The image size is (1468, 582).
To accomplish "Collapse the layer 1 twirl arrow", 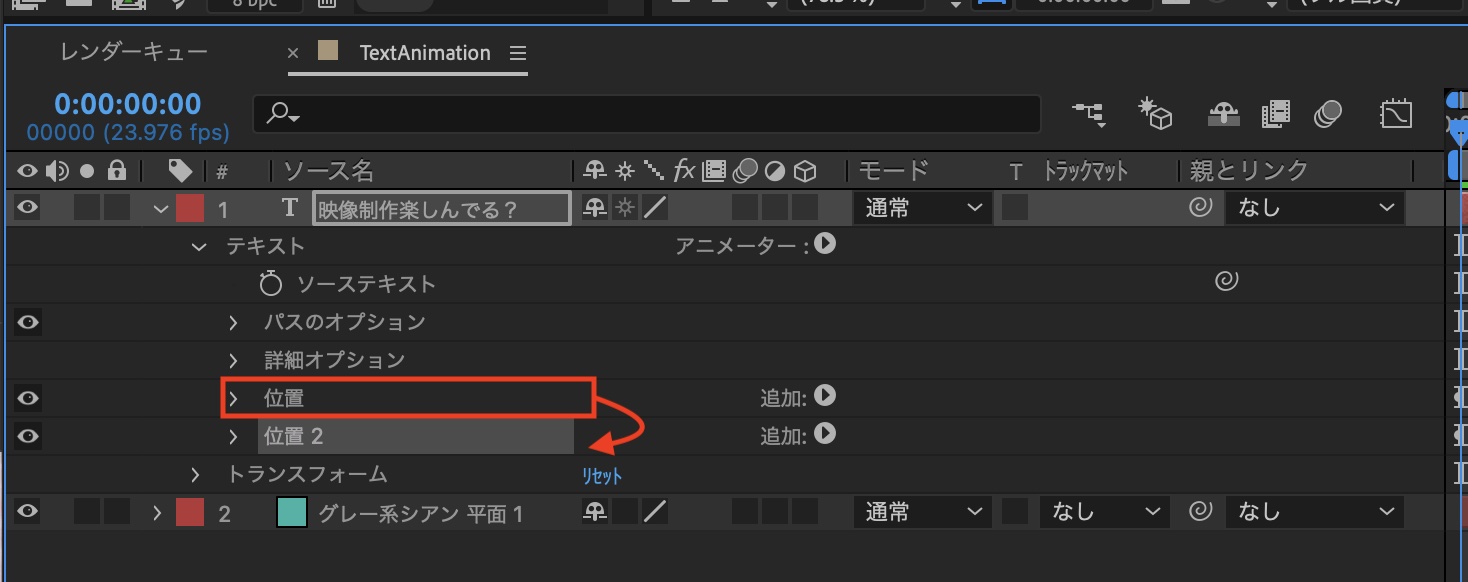I will click(x=159, y=209).
